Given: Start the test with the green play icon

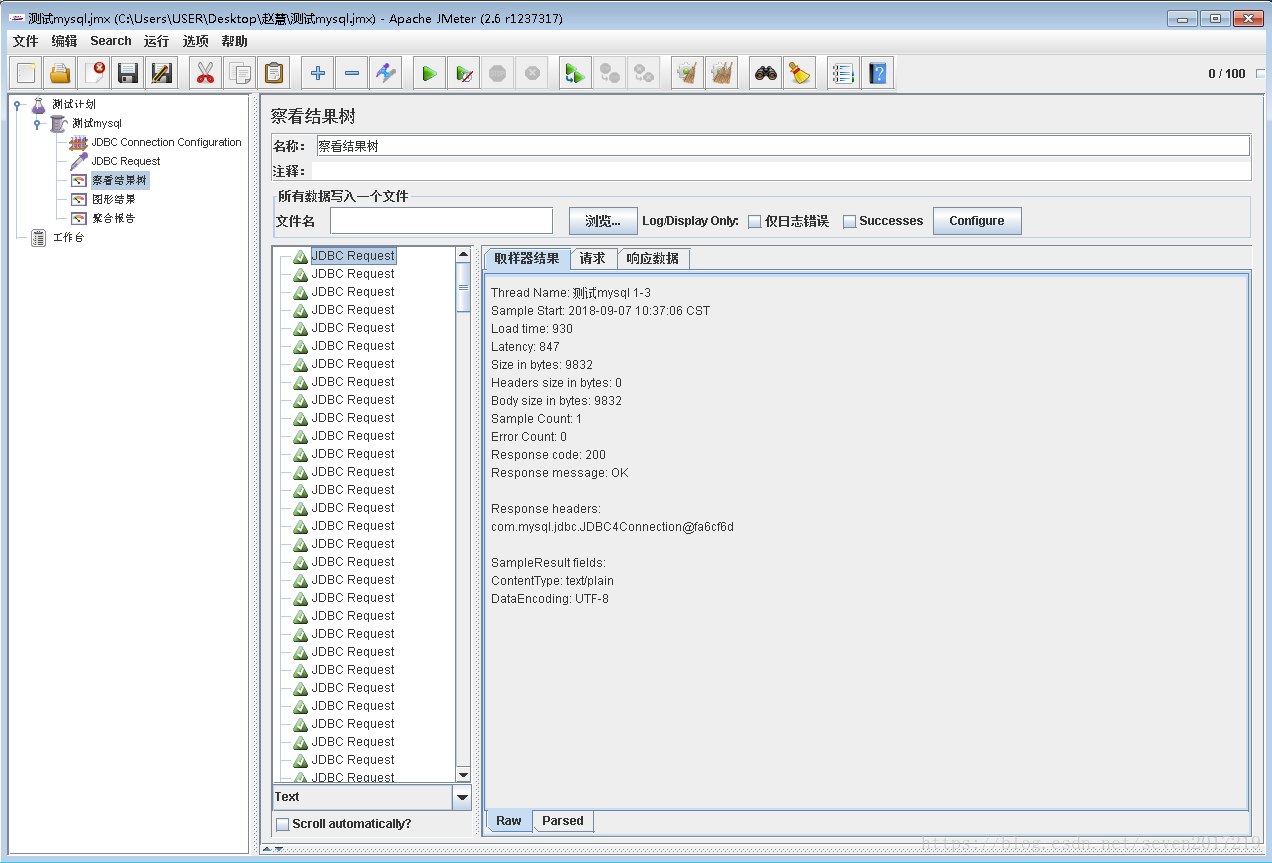Looking at the screenshot, I should click(430, 73).
